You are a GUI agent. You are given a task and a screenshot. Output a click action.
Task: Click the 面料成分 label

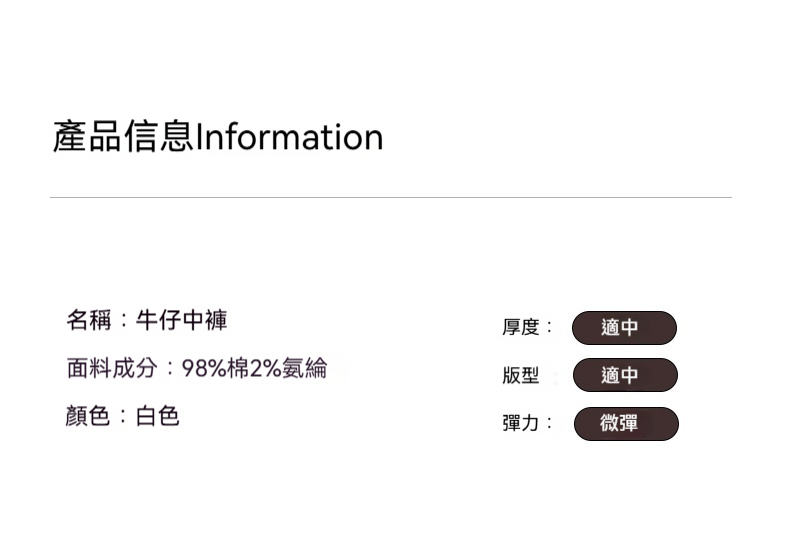pos(112,368)
